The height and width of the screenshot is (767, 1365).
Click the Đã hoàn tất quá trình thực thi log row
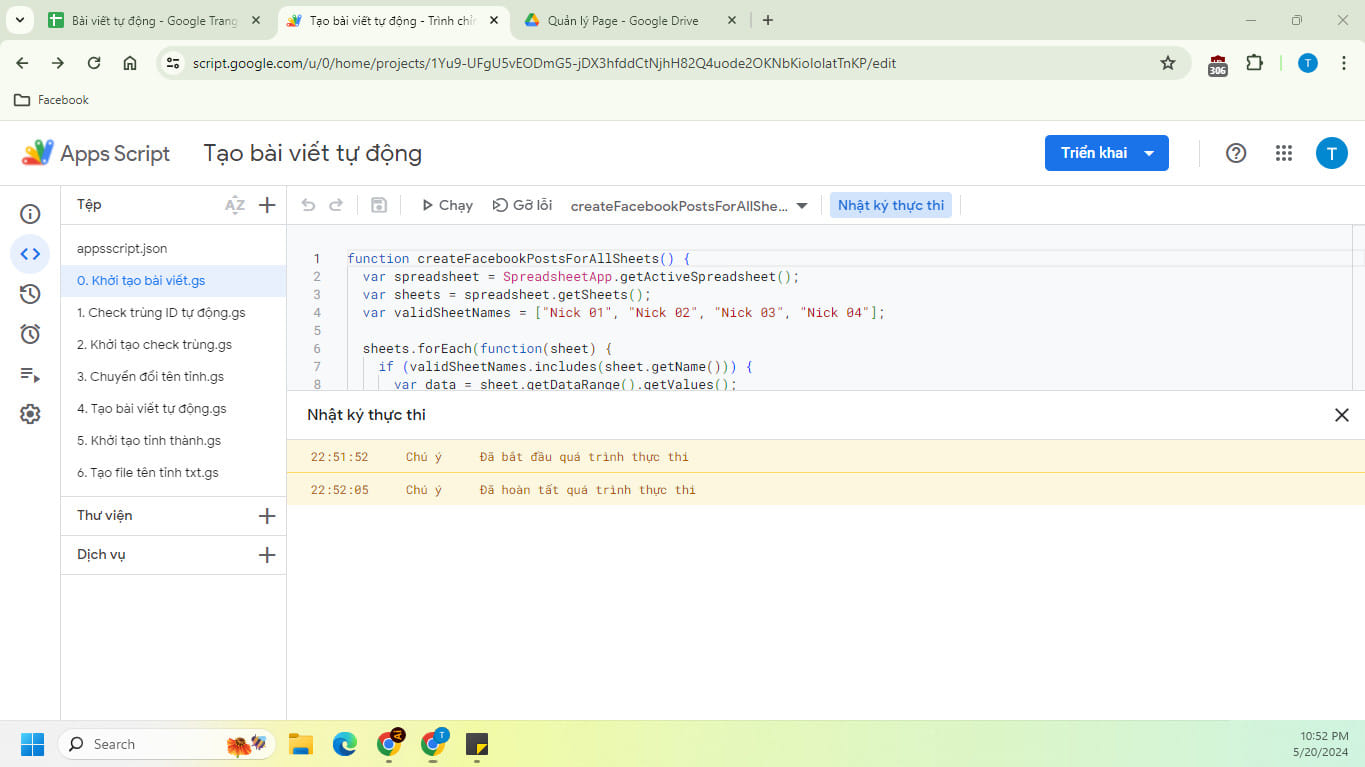pos(825,490)
